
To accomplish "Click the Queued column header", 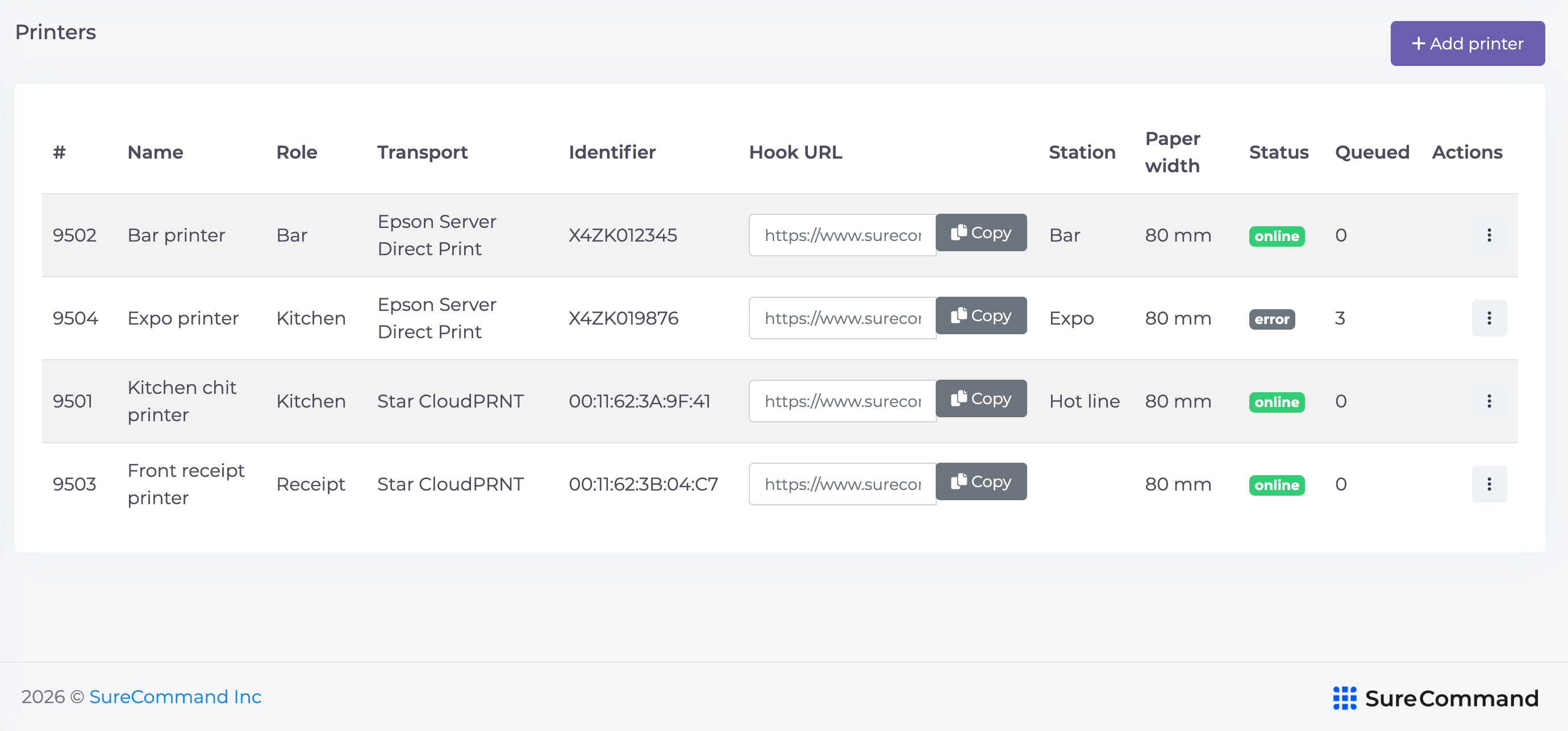I will pyautogui.click(x=1372, y=152).
